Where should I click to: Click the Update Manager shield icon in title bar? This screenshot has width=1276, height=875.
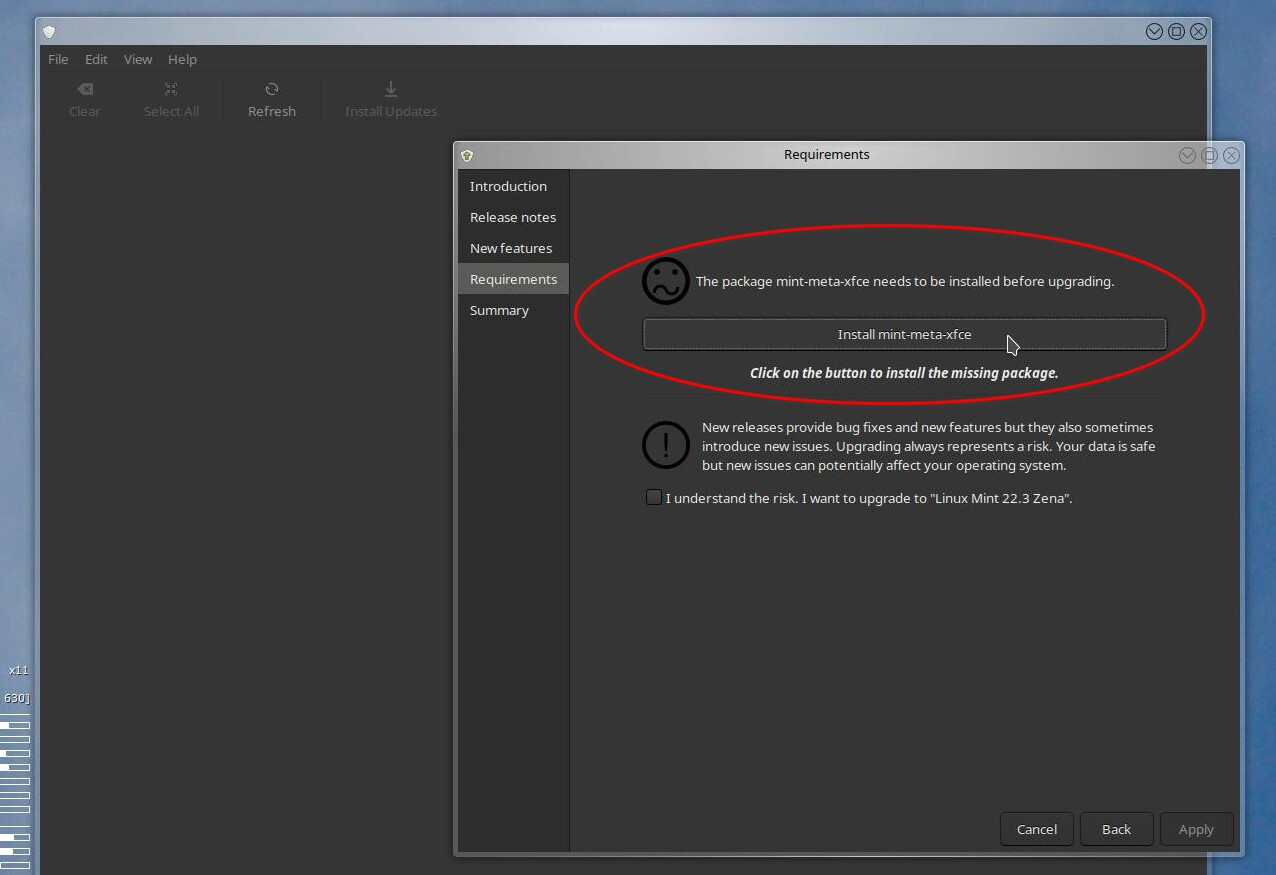49,32
